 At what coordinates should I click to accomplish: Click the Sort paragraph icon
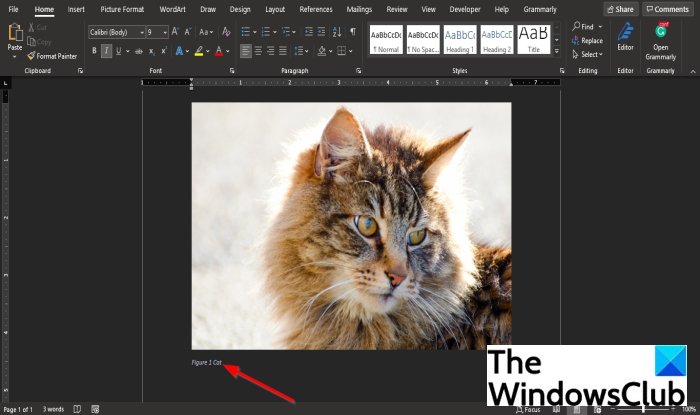[x=336, y=32]
